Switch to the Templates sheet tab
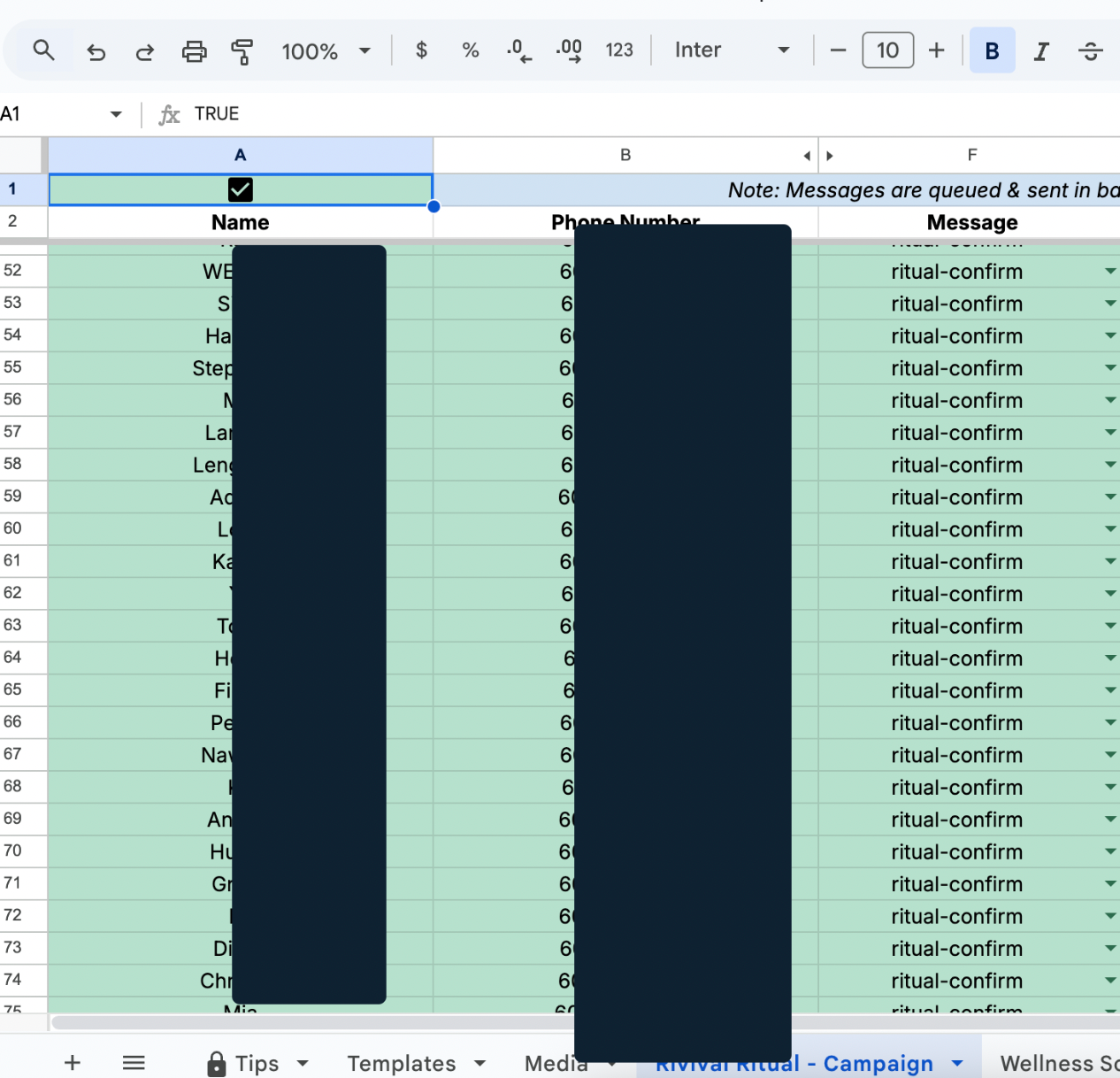 click(x=402, y=1063)
